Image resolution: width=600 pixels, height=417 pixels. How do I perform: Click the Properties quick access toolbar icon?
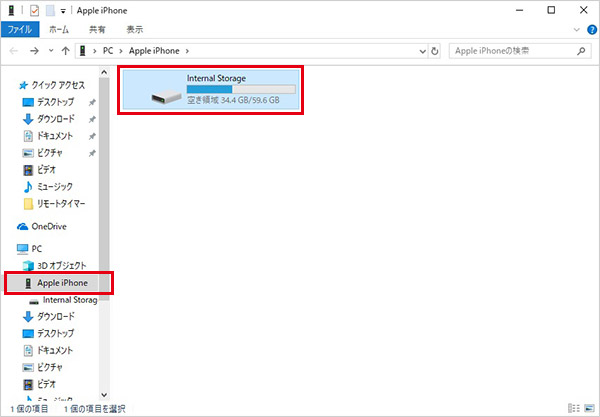pyautogui.click(x=34, y=11)
